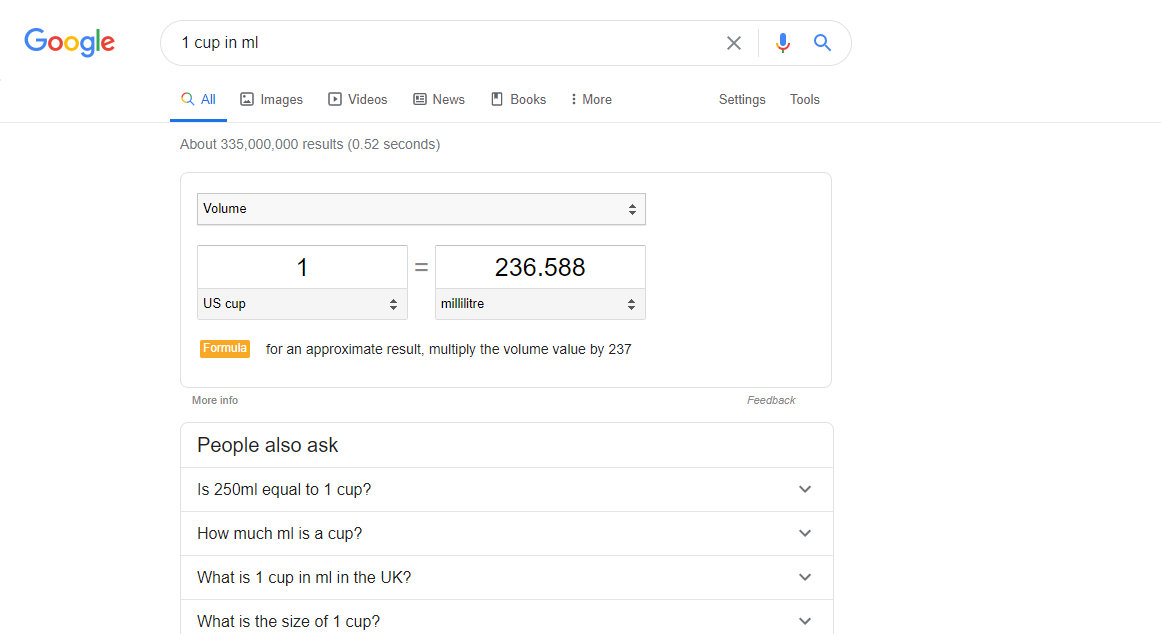Open the millilitre unit dropdown
The width and height of the screenshot is (1161, 634).
click(540, 304)
